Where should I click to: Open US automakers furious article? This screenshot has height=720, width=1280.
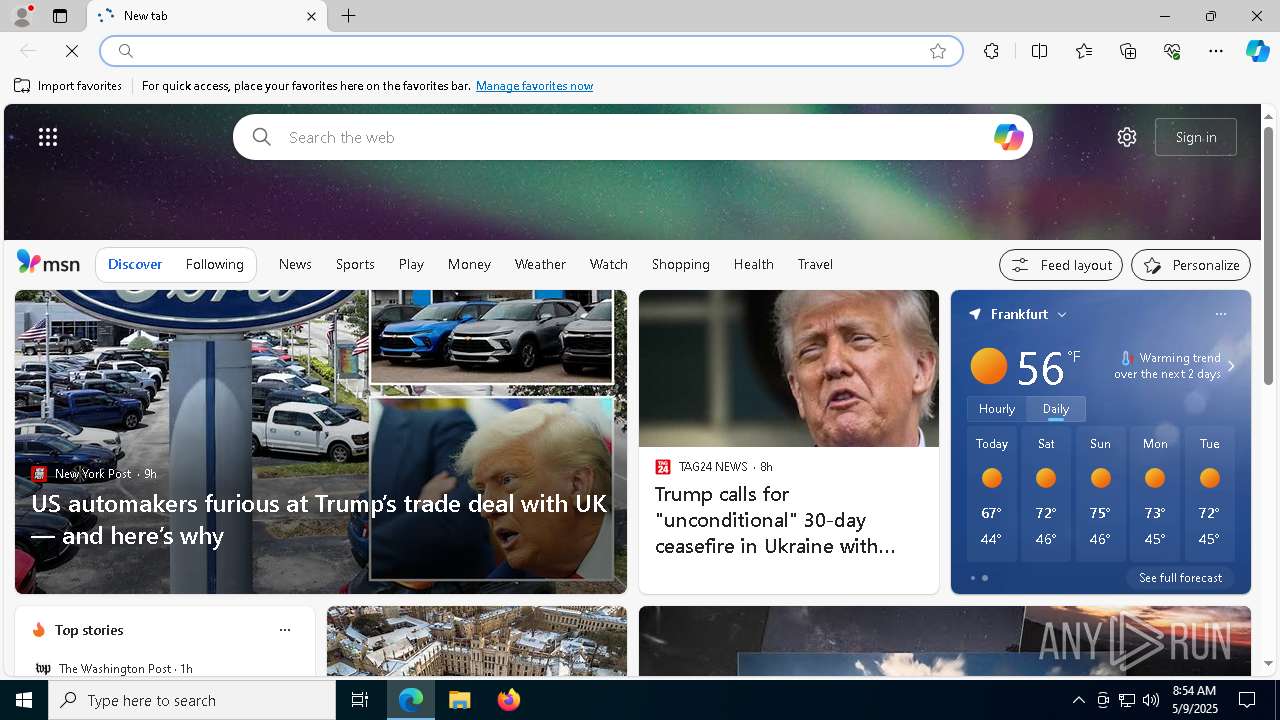click(x=319, y=519)
